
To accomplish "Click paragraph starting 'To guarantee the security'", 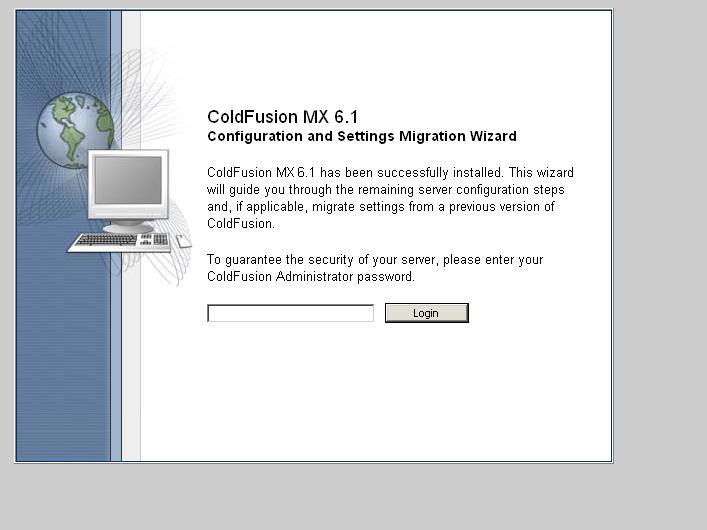I will tap(375, 268).
